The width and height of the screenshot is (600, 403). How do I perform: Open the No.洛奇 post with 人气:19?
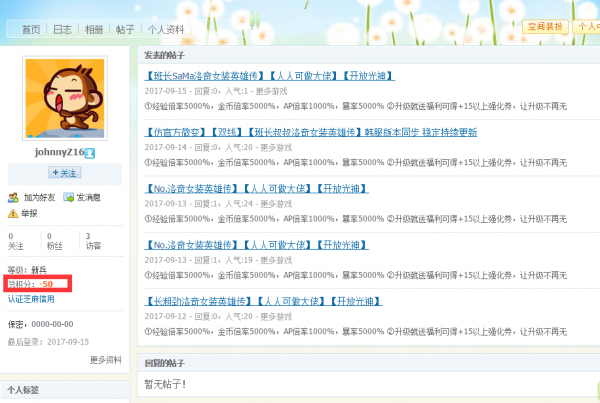click(x=257, y=245)
